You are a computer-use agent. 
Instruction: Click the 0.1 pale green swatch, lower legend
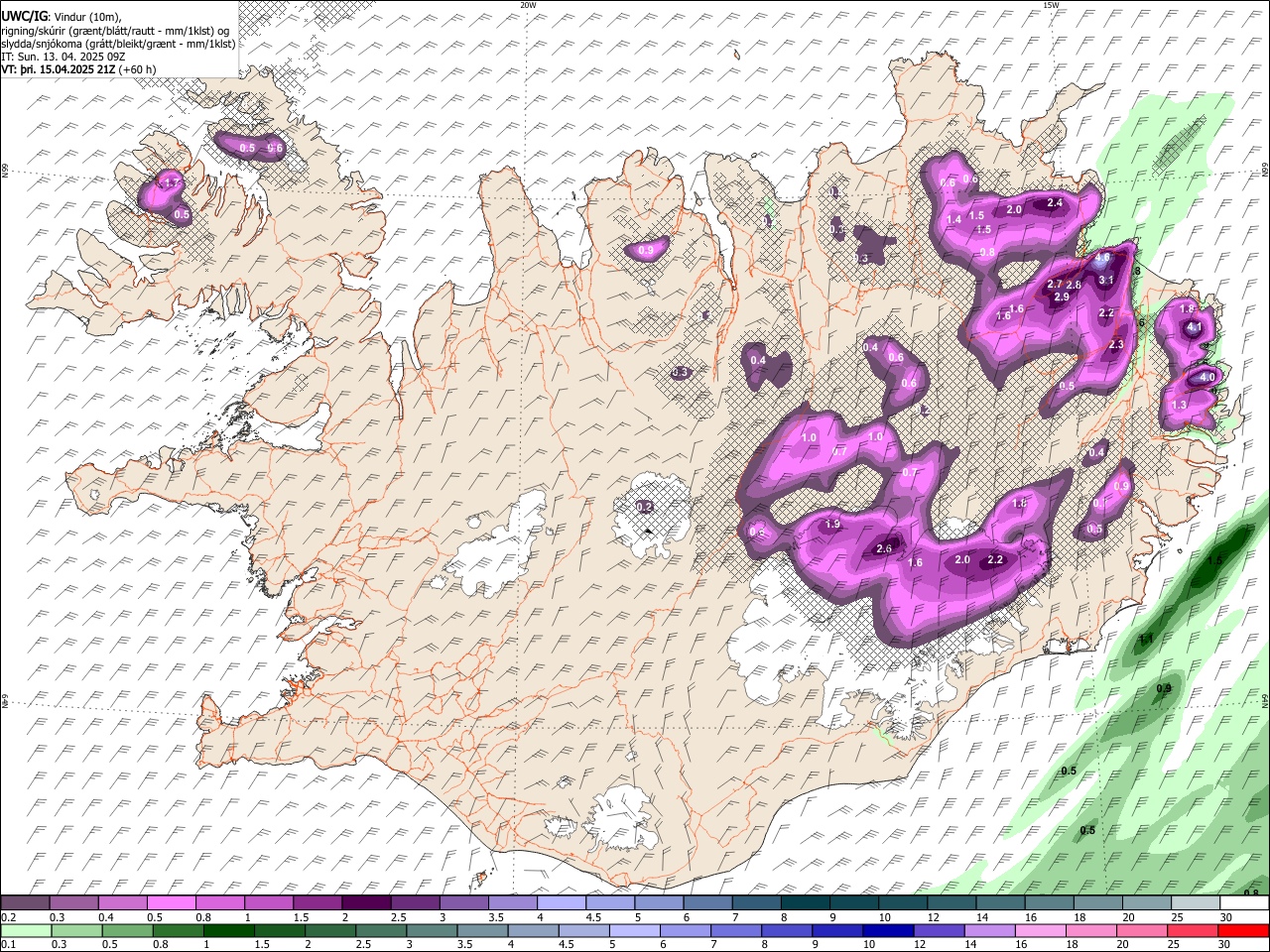coord(26,931)
